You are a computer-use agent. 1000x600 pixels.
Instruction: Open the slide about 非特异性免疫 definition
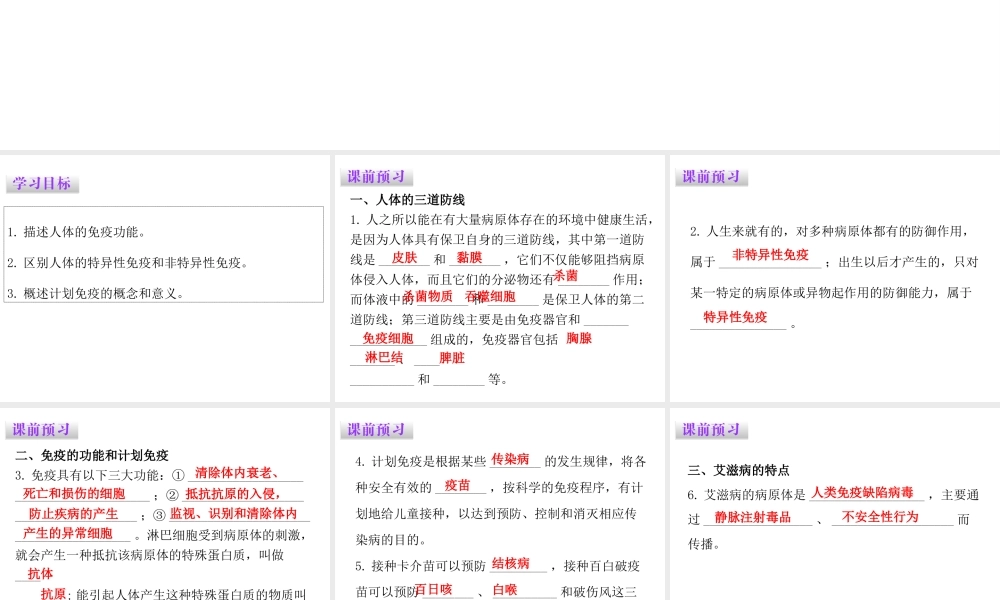[x=835, y=278]
